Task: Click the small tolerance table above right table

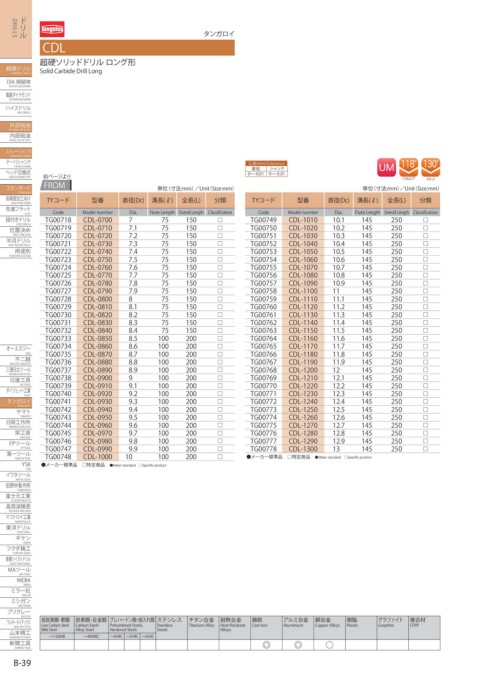Action: pos(266,169)
